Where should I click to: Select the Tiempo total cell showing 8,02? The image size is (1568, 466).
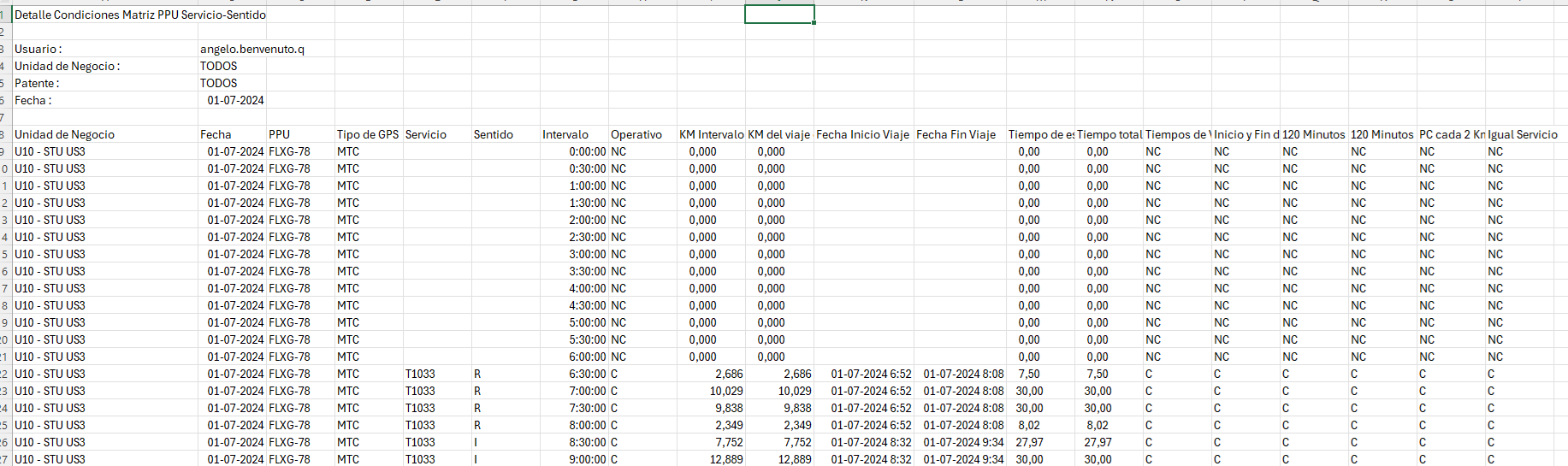tap(1098, 425)
